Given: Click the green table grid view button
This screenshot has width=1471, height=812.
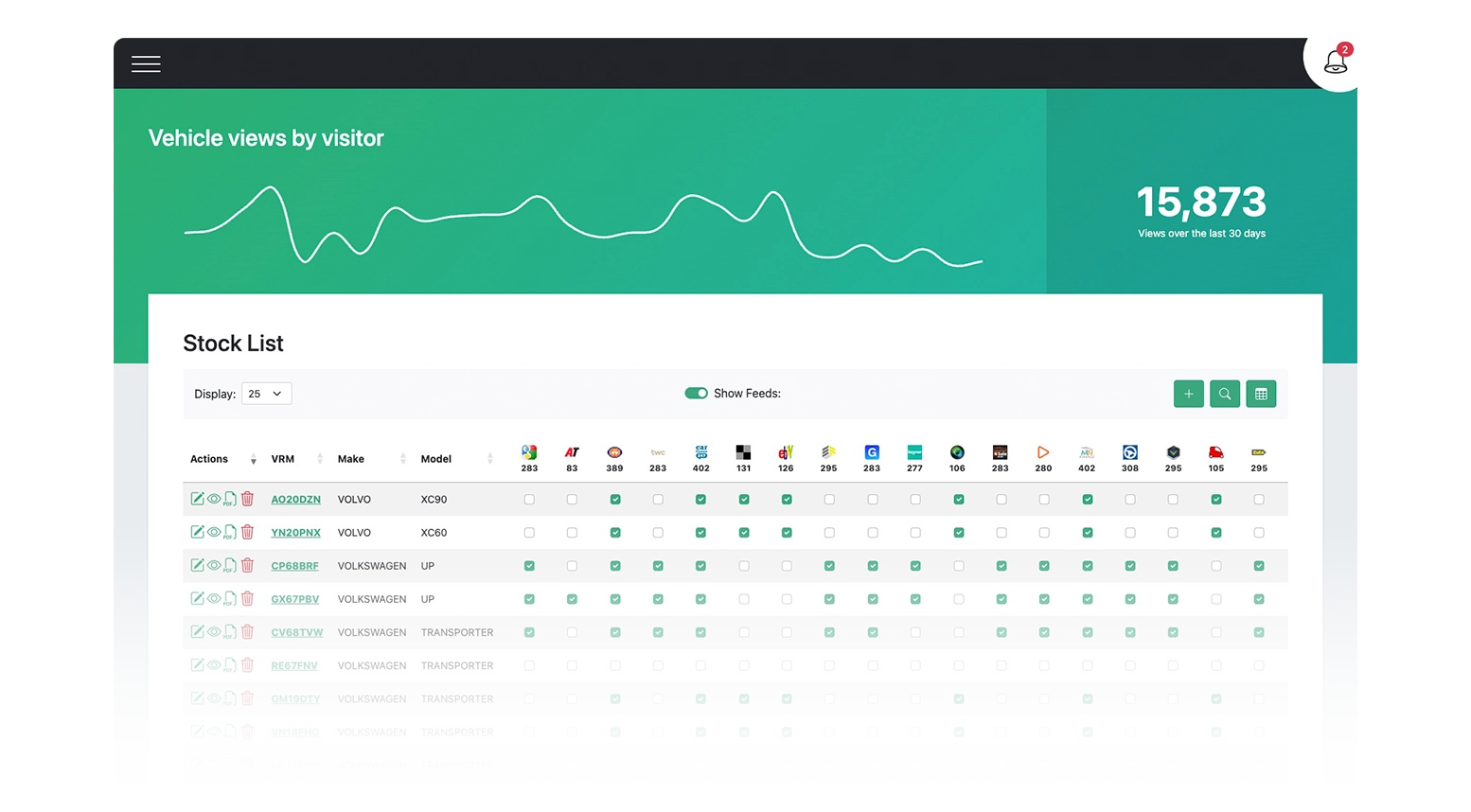Looking at the screenshot, I should (1260, 394).
